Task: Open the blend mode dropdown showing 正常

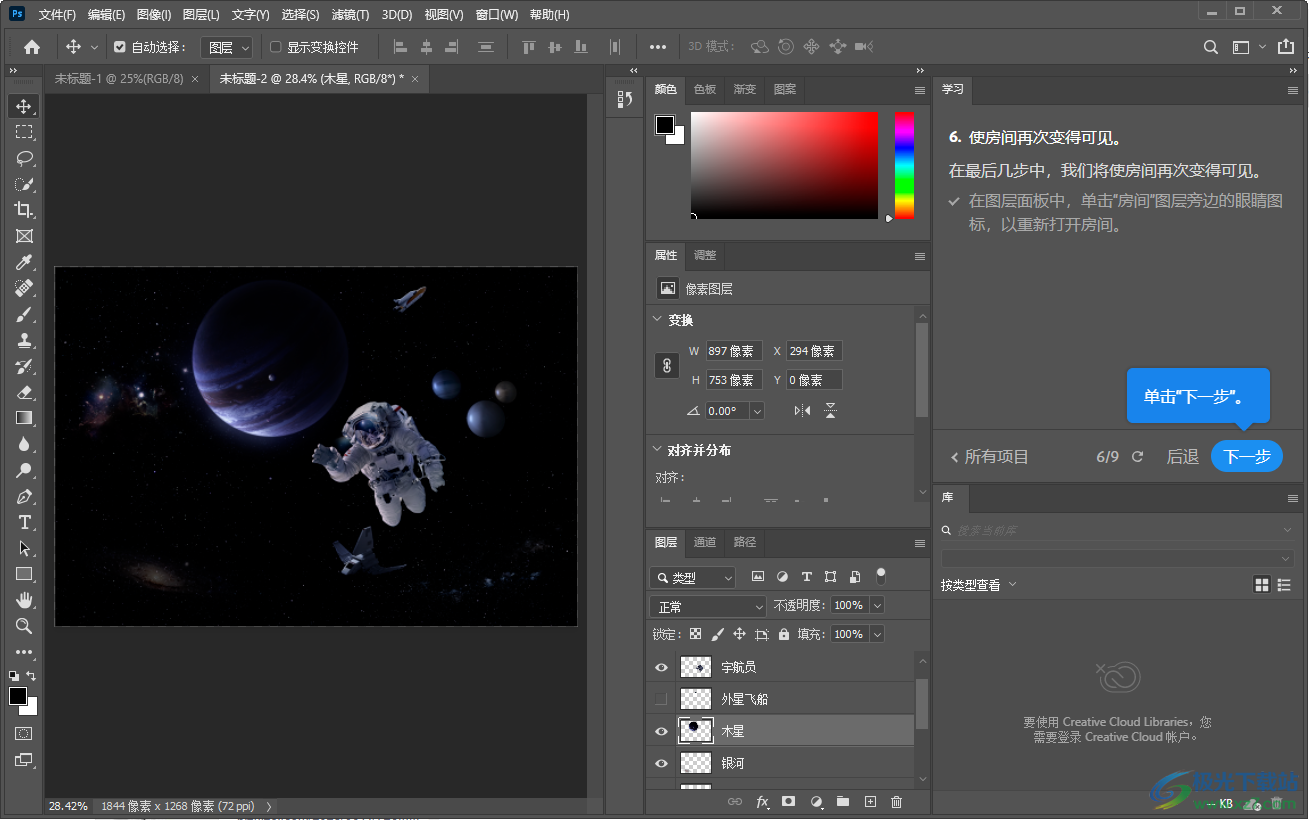Action: point(707,605)
